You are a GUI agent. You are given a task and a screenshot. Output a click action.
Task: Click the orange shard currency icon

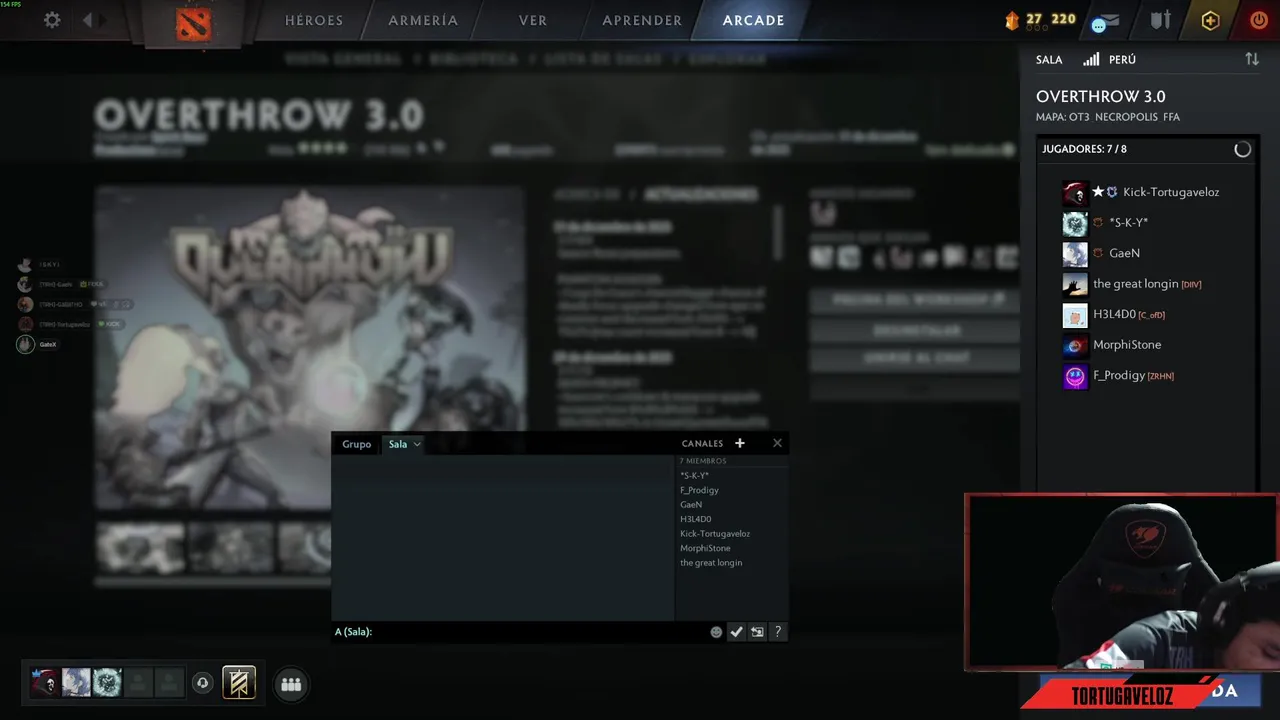coord(1011,20)
